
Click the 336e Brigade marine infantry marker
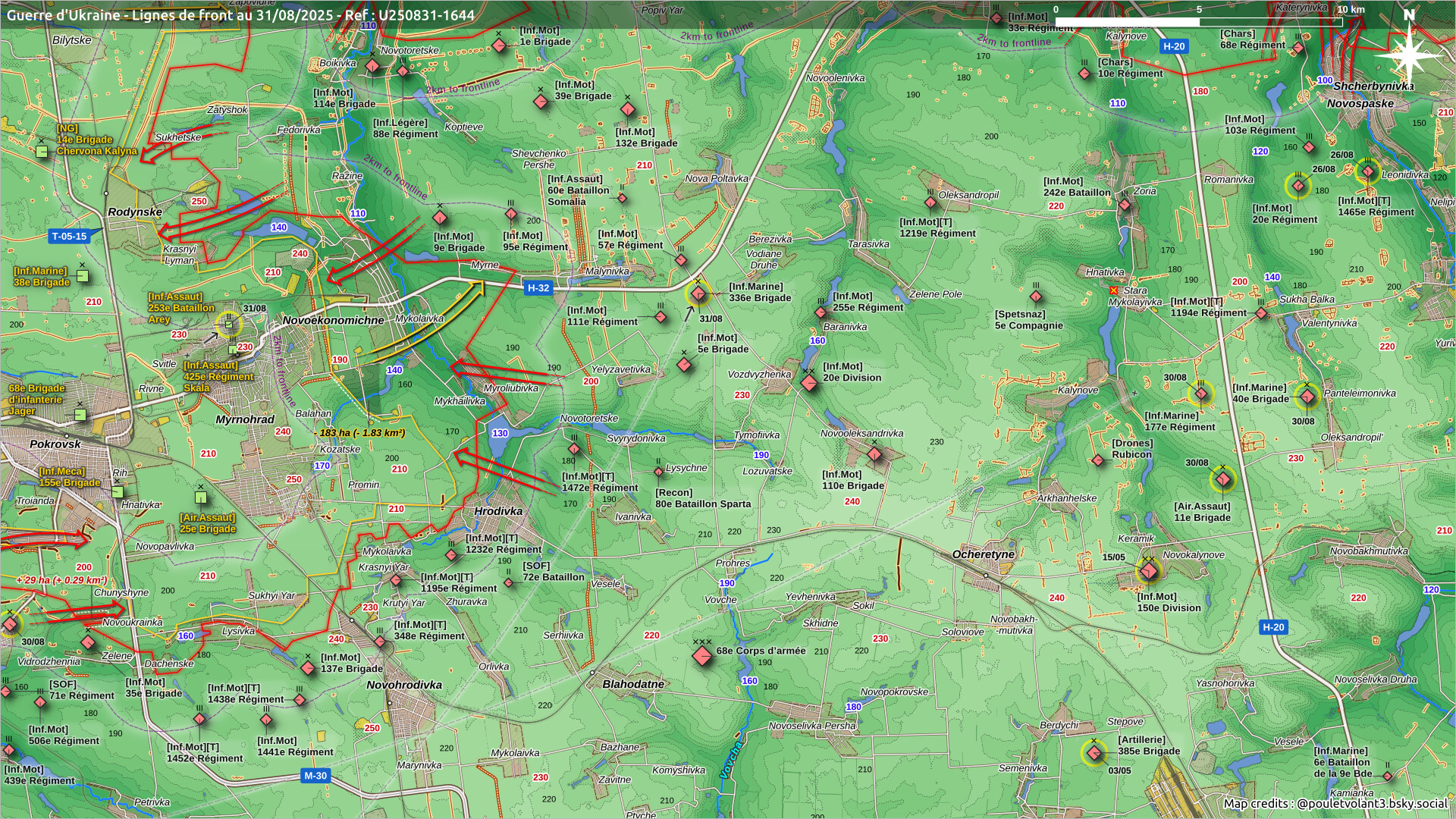[698, 294]
